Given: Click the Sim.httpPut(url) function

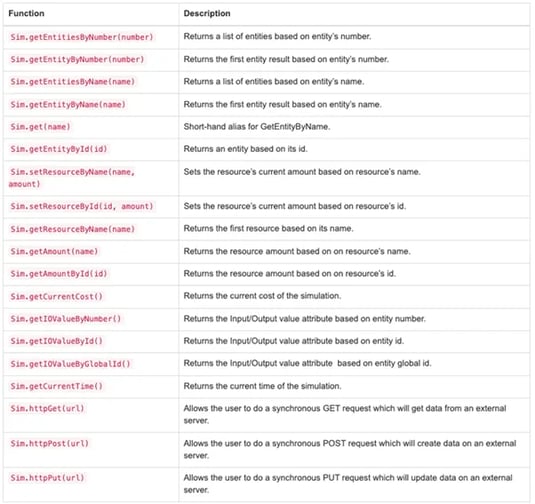Looking at the screenshot, I should pos(47,478).
